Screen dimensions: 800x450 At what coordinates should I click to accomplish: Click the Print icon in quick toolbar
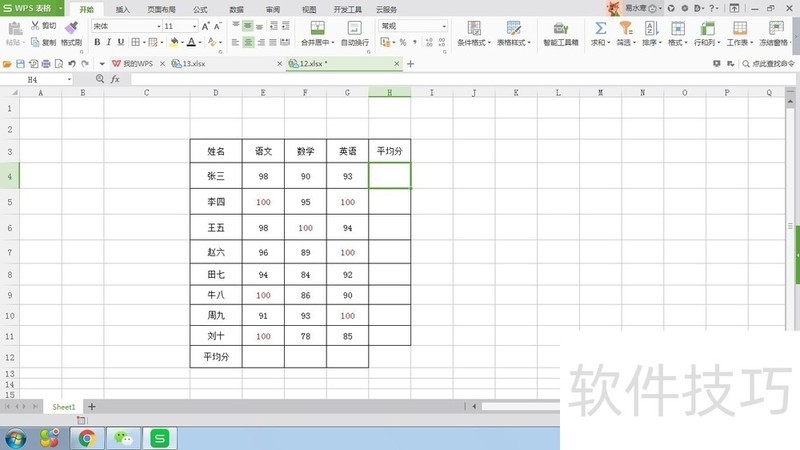click(x=46, y=64)
